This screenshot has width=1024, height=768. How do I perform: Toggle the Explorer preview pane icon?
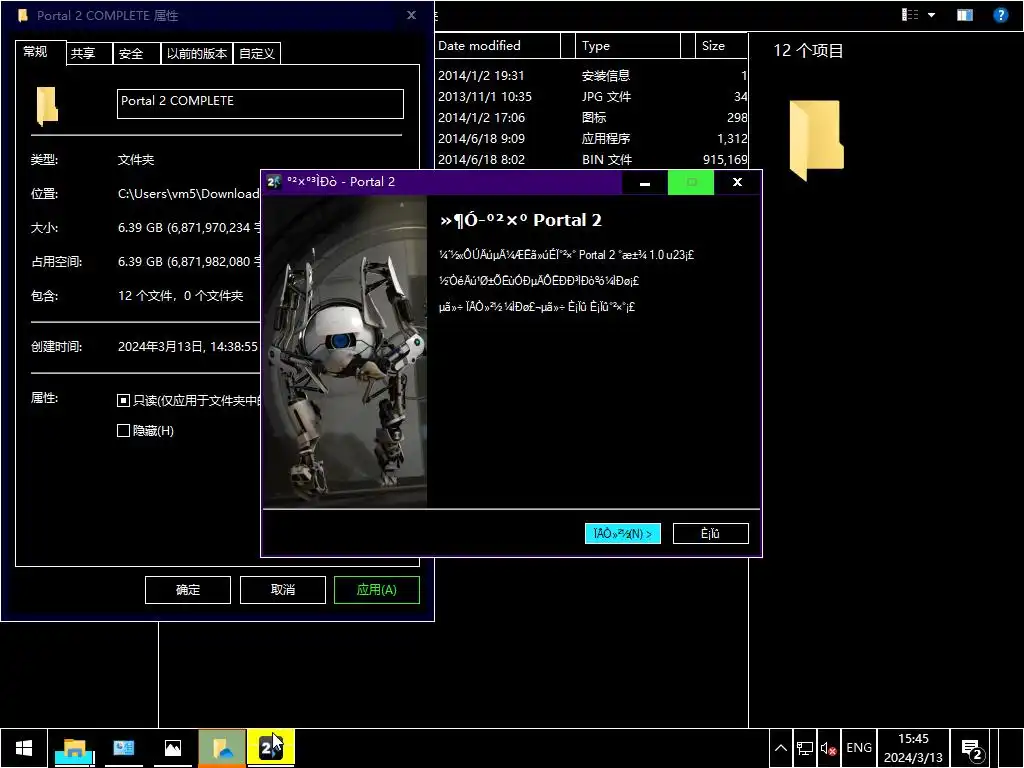tap(965, 15)
